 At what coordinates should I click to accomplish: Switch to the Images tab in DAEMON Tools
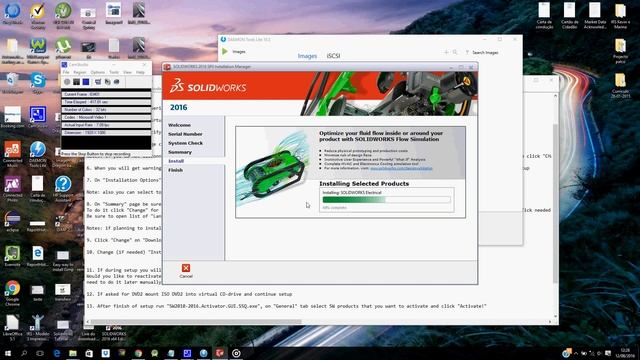coord(307,56)
